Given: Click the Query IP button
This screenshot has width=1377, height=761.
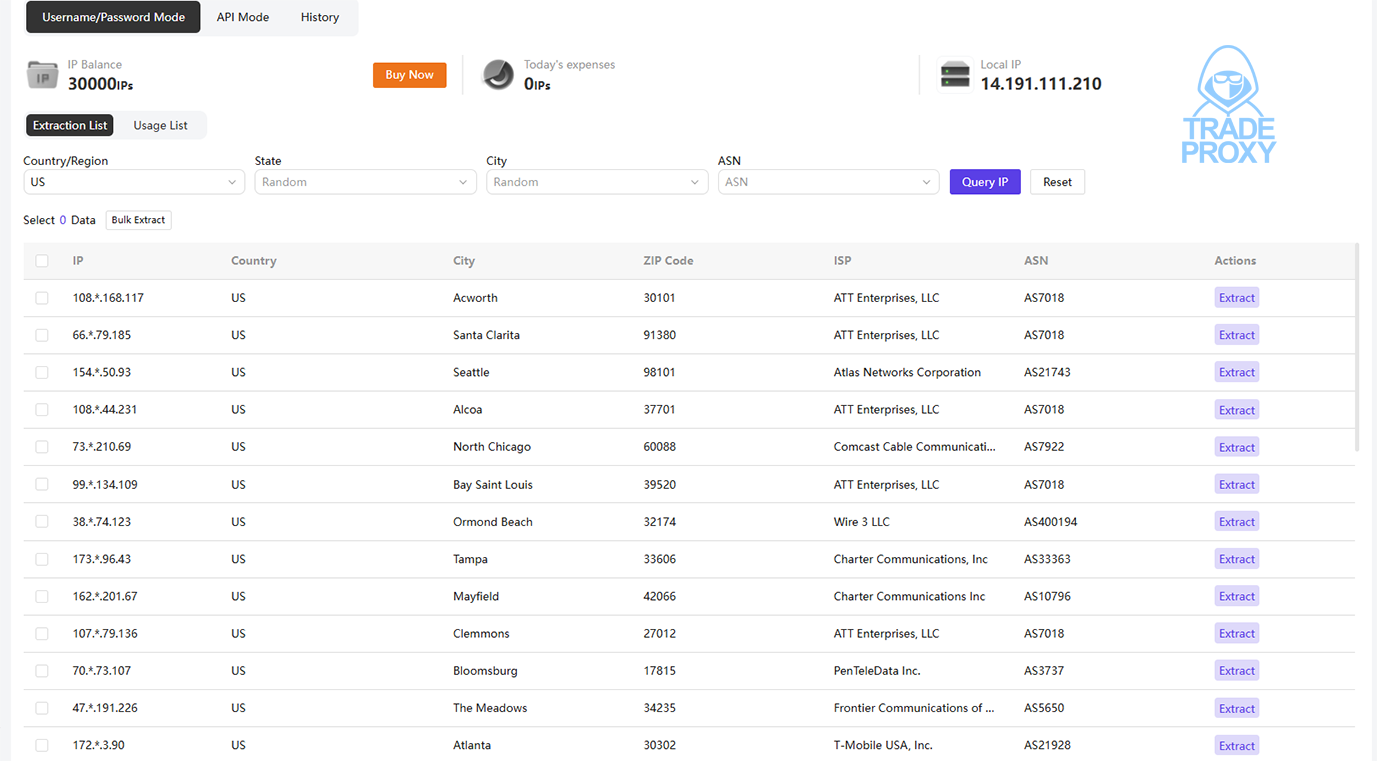Looking at the screenshot, I should (985, 182).
